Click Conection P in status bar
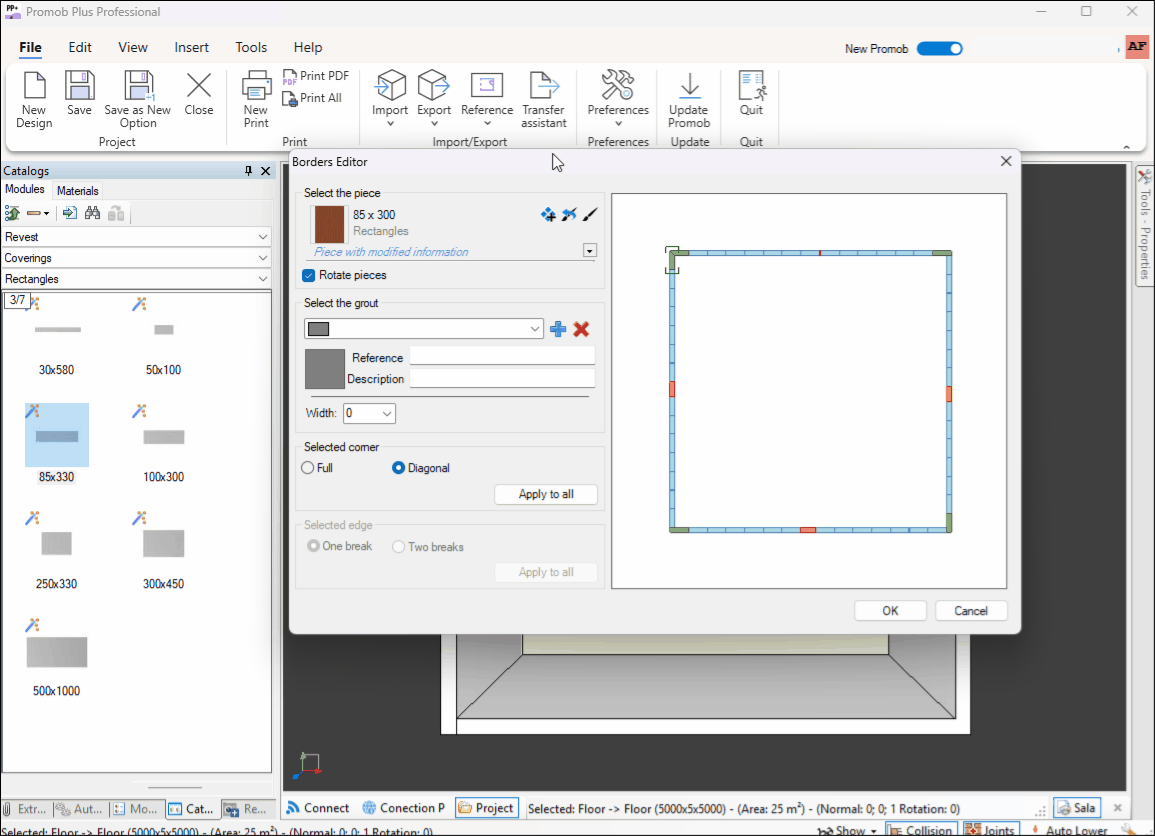This screenshot has width=1155, height=836. pyautogui.click(x=404, y=808)
